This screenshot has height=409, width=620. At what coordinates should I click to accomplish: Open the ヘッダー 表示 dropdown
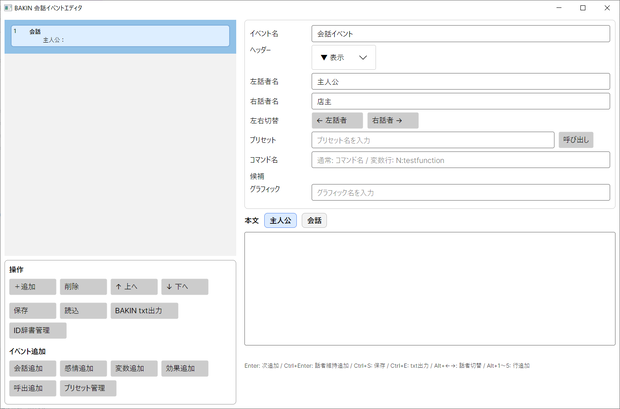344,57
